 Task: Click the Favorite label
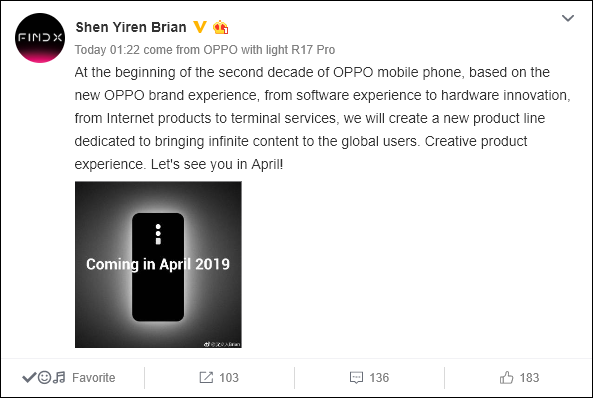tap(93, 378)
